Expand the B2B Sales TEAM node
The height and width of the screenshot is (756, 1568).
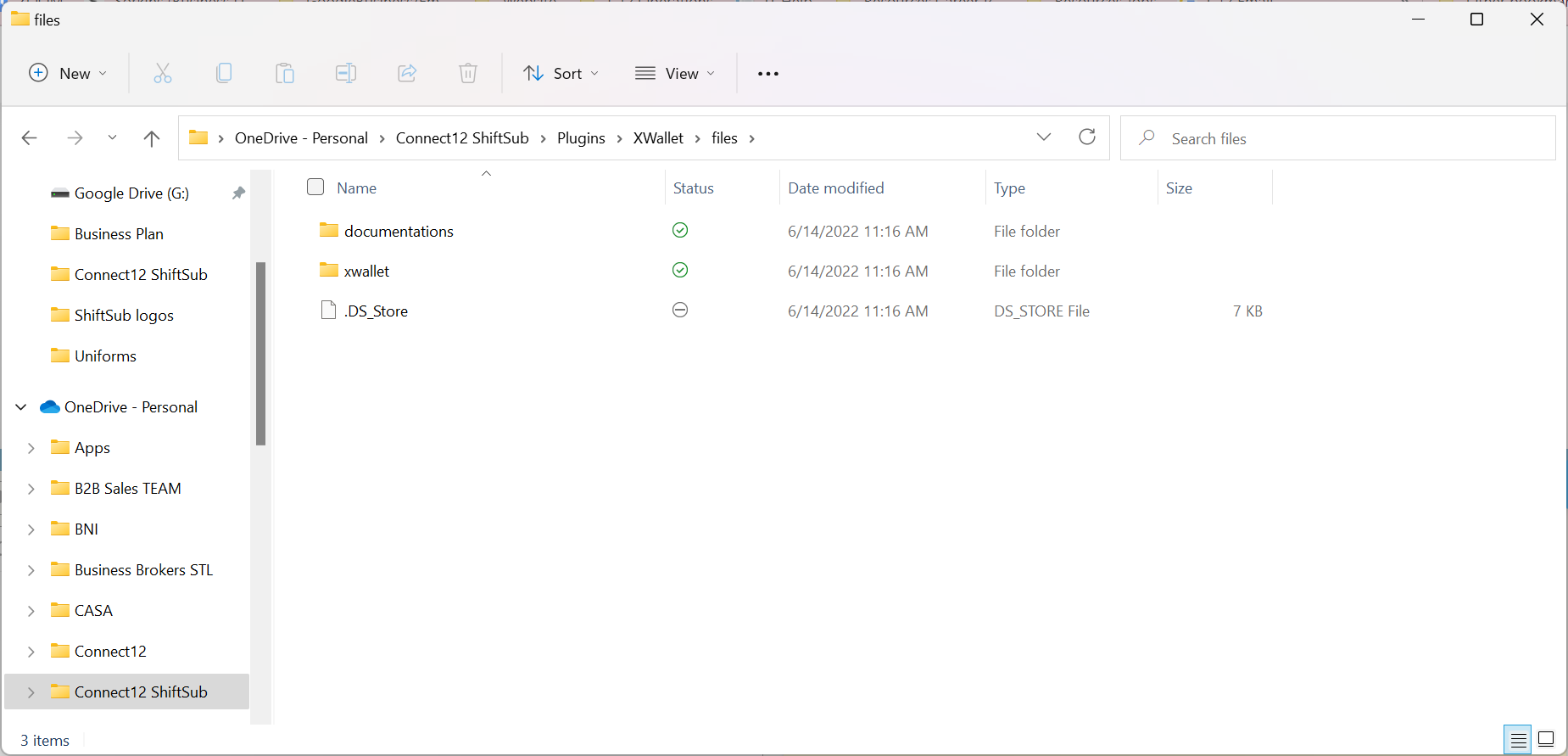click(31, 489)
